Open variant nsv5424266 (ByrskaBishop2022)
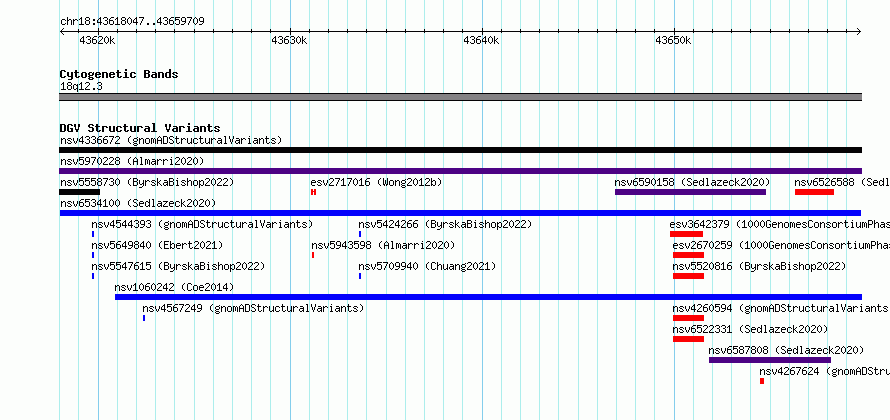 pyautogui.click(x=445, y=224)
